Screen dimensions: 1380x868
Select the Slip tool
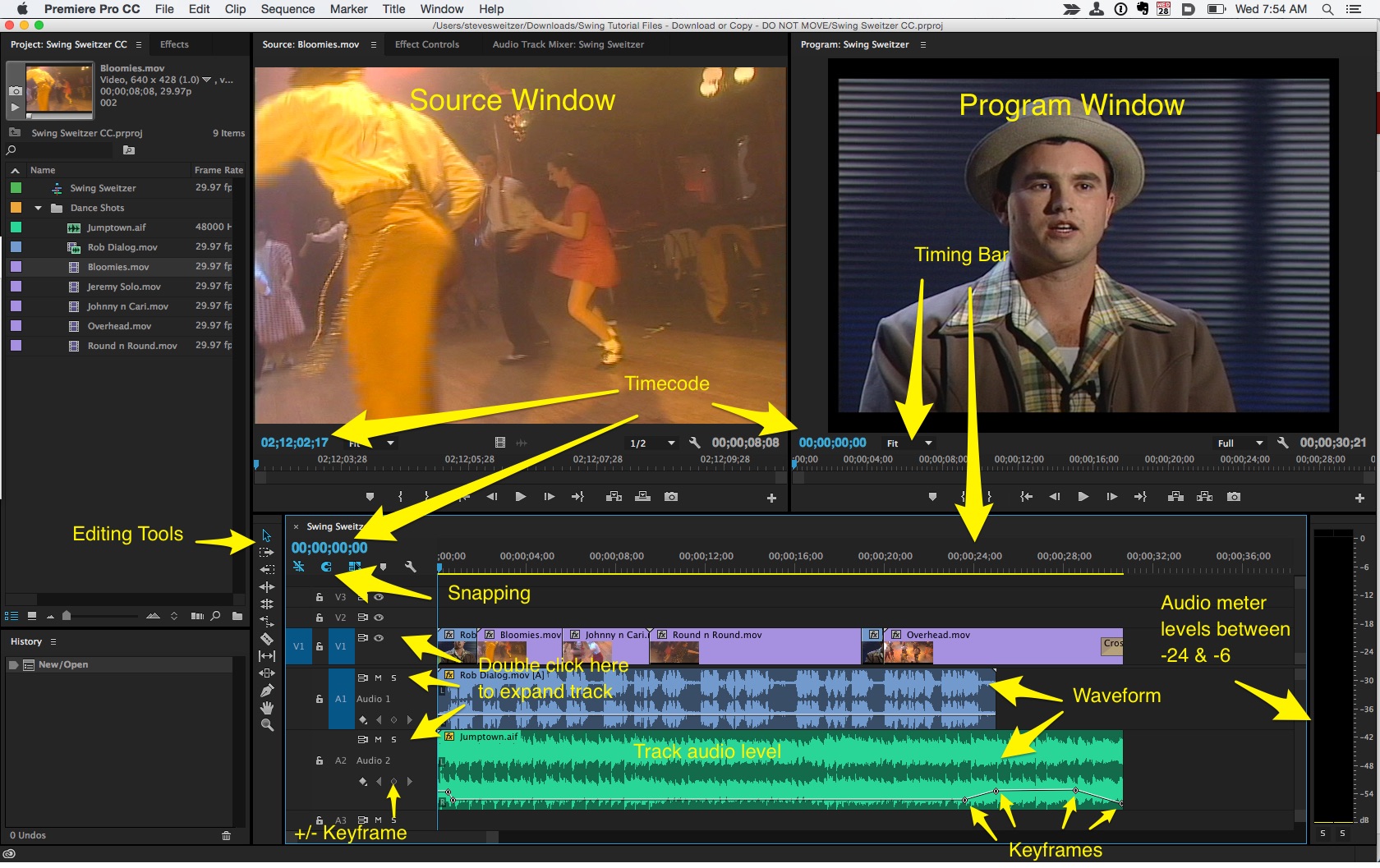267,656
